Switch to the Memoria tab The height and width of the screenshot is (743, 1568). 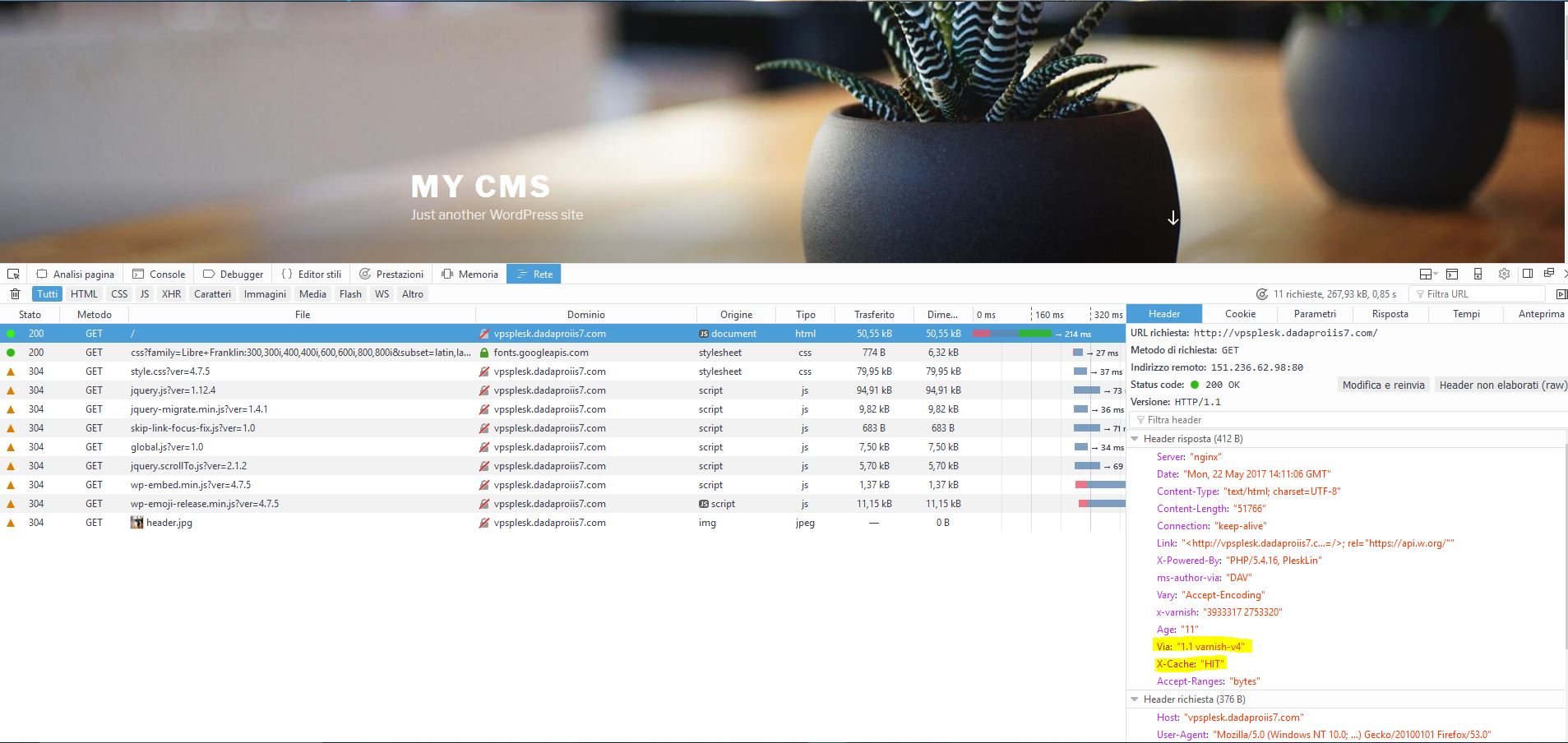tap(469, 274)
